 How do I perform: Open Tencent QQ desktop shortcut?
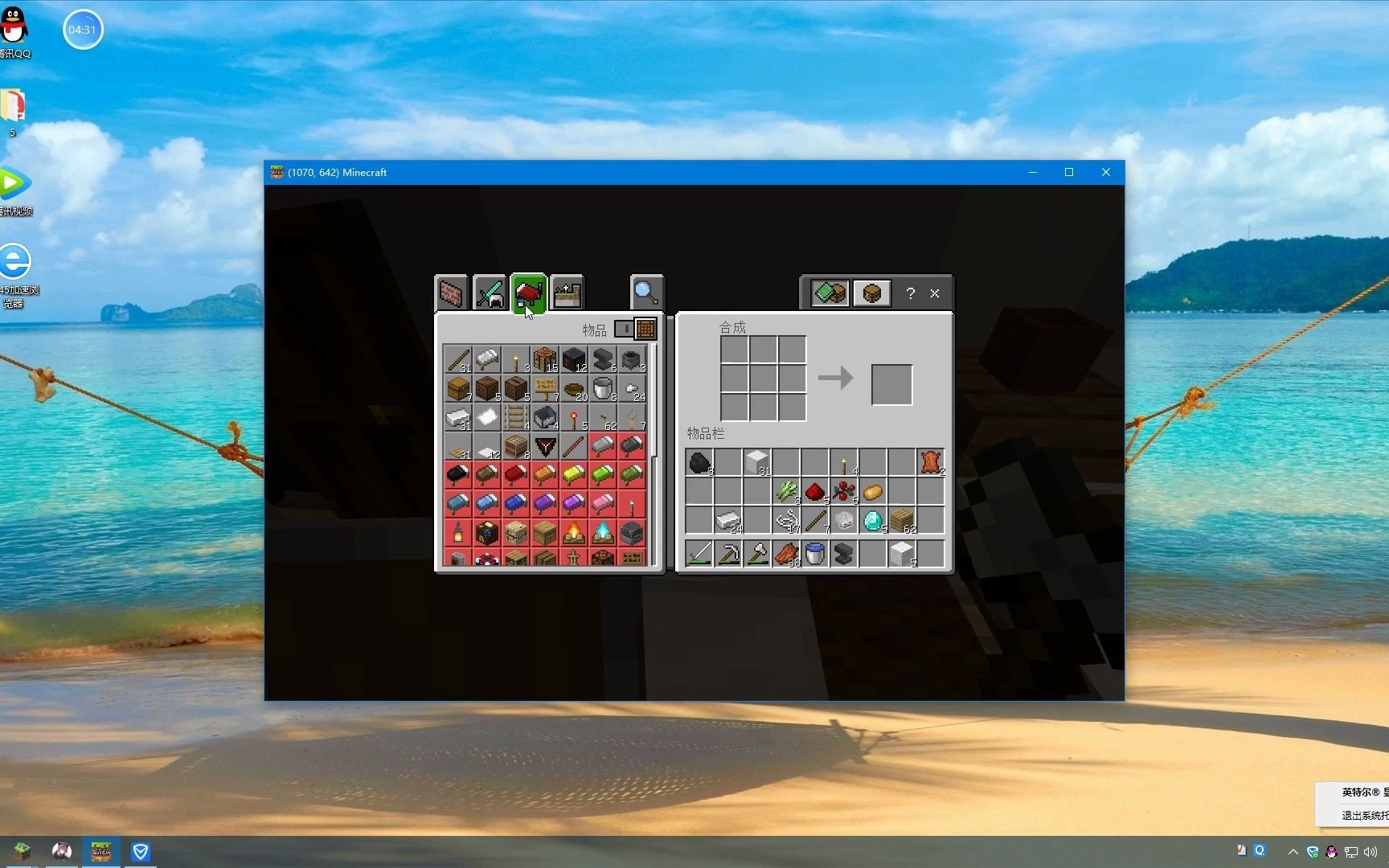point(14,32)
